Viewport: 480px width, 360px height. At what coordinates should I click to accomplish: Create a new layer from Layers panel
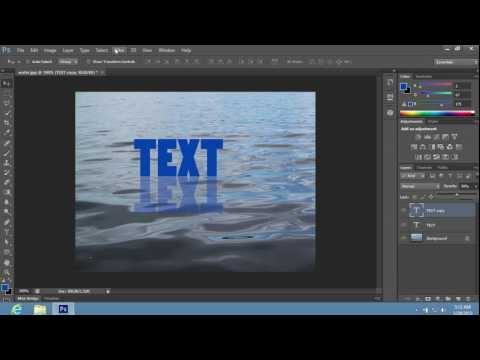point(458,298)
